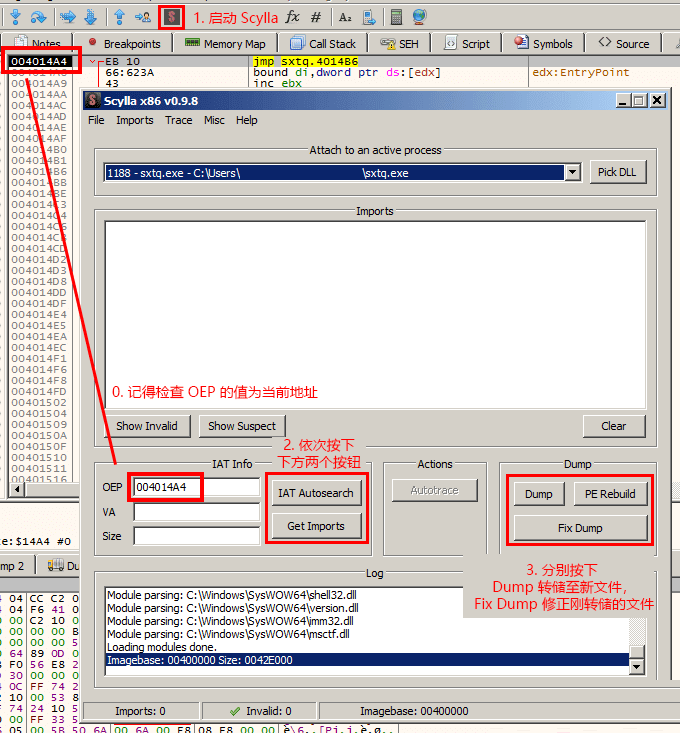Image resolution: width=680 pixels, height=733 pixels.
Task: Click the A₂ labels toolbar icon
Action: click(x=345, y=17)
